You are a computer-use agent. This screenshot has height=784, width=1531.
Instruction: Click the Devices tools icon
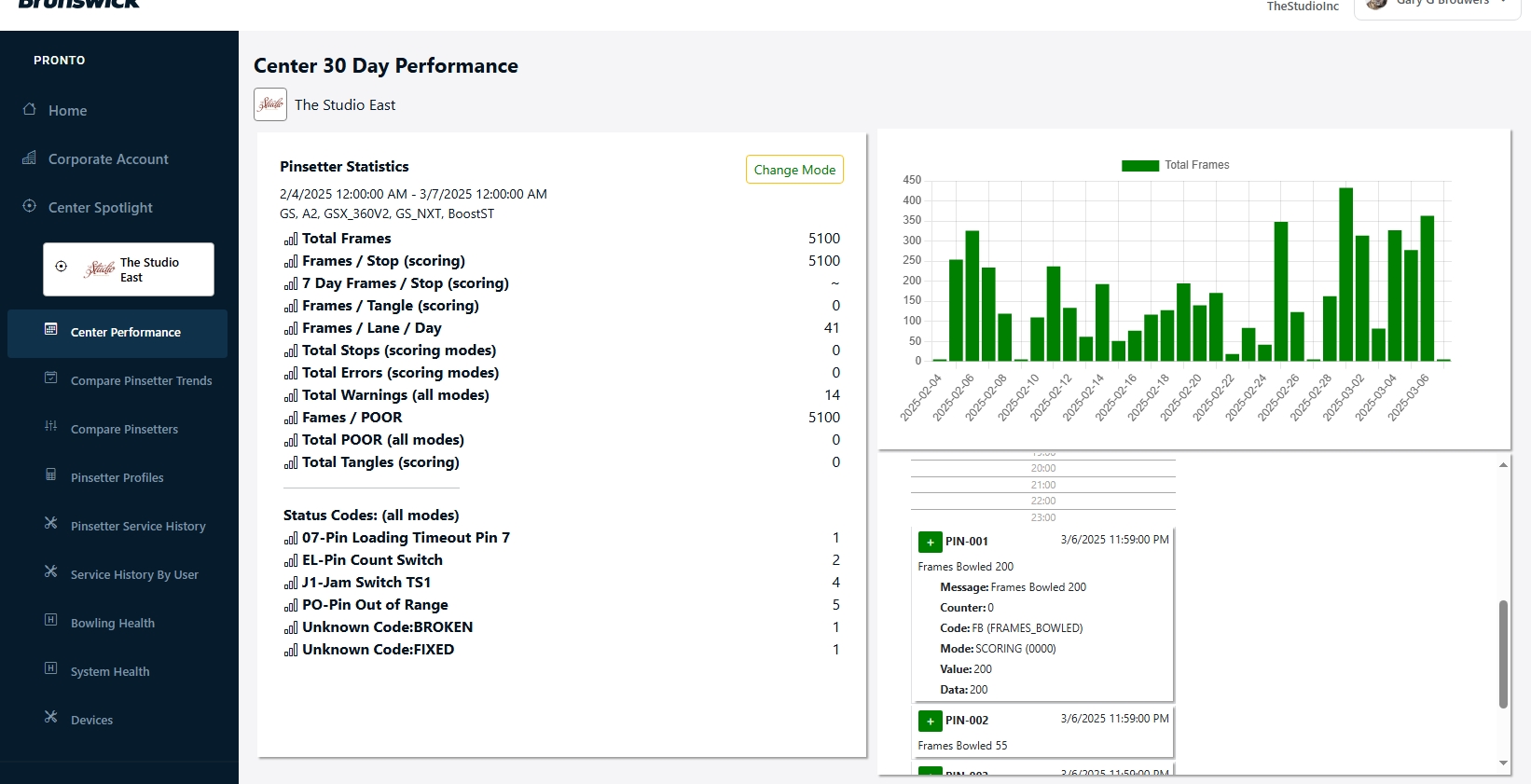(x=51, y=717)
